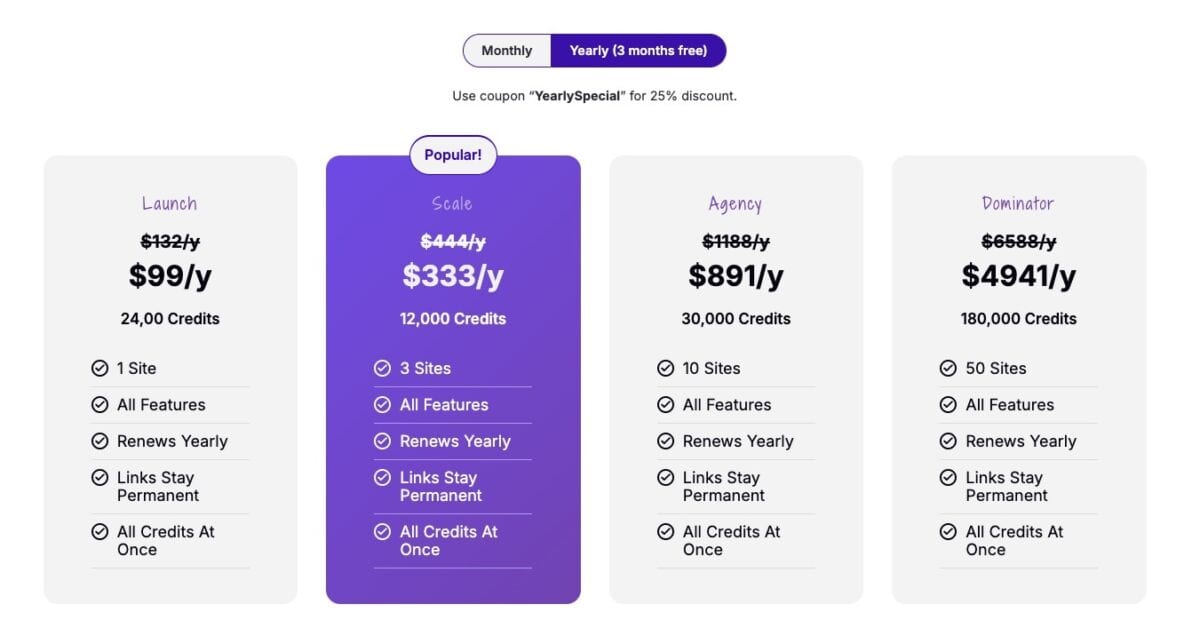Click the Launch plan's Renews Yearly checkmark

[x=100, y=441]
